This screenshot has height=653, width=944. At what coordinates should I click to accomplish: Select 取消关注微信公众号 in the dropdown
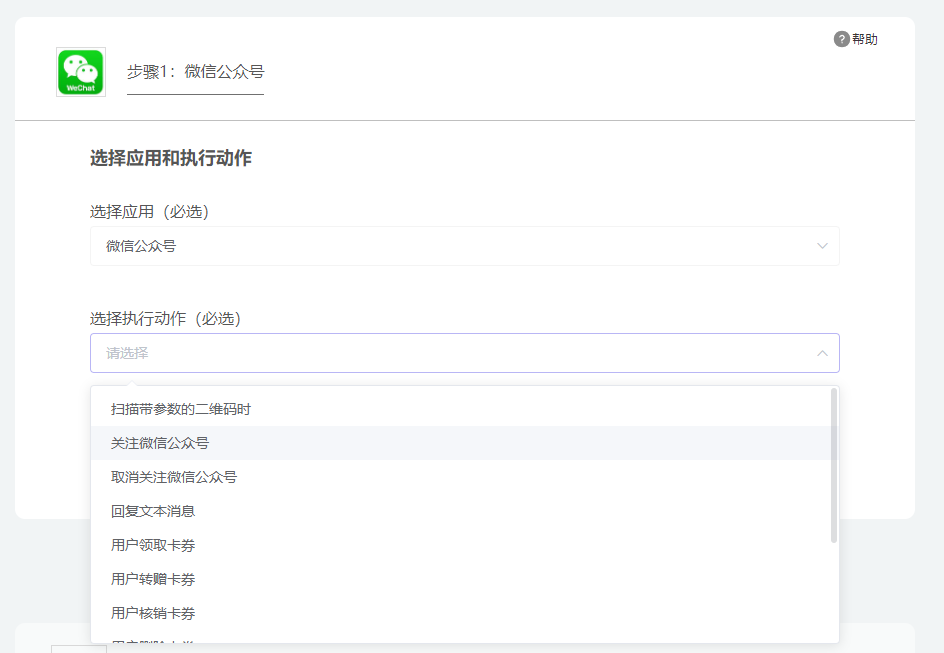click(173, 477)
